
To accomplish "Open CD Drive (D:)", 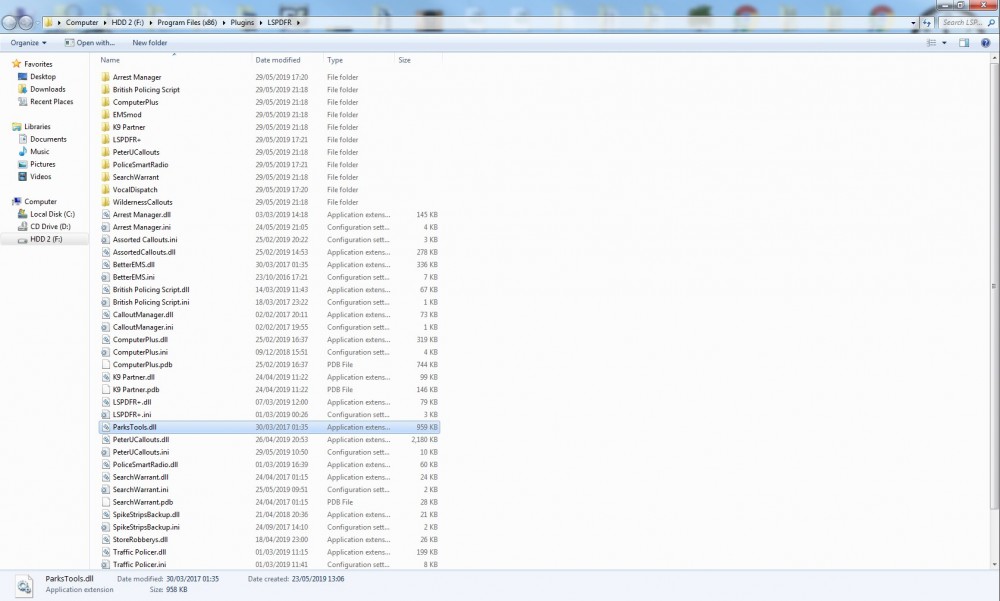I will click(50, 226).
